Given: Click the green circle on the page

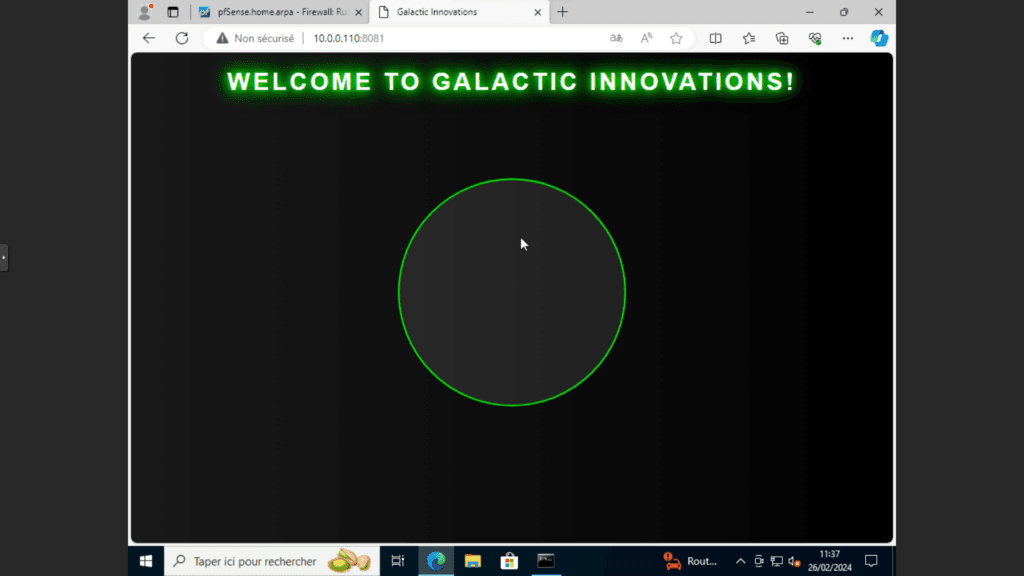Looking at the screenshot, I should [512, 292].
